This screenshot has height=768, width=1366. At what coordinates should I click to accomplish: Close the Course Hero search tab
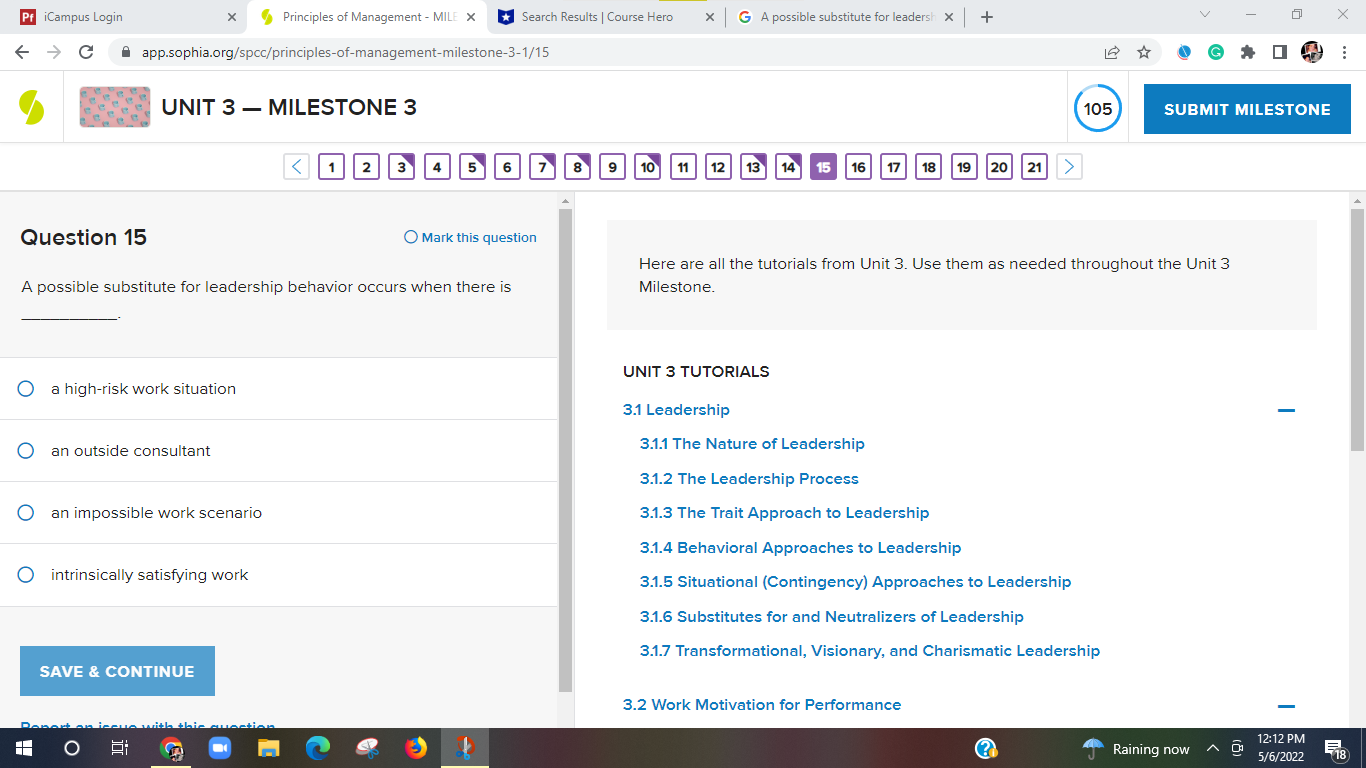pyautogui.click(x=710, y=17)
